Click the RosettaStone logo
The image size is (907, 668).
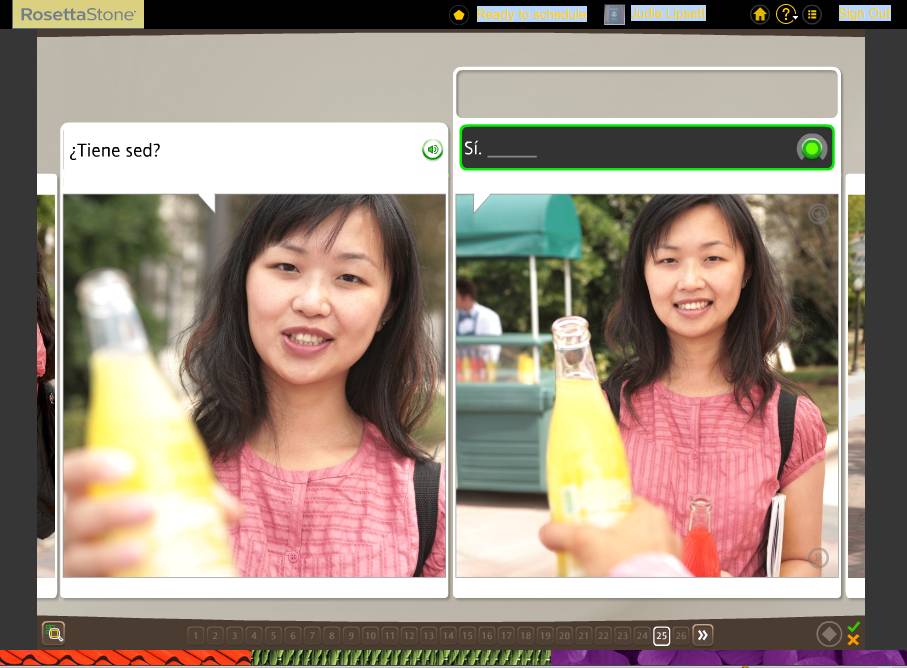click(x=78, y=14)
